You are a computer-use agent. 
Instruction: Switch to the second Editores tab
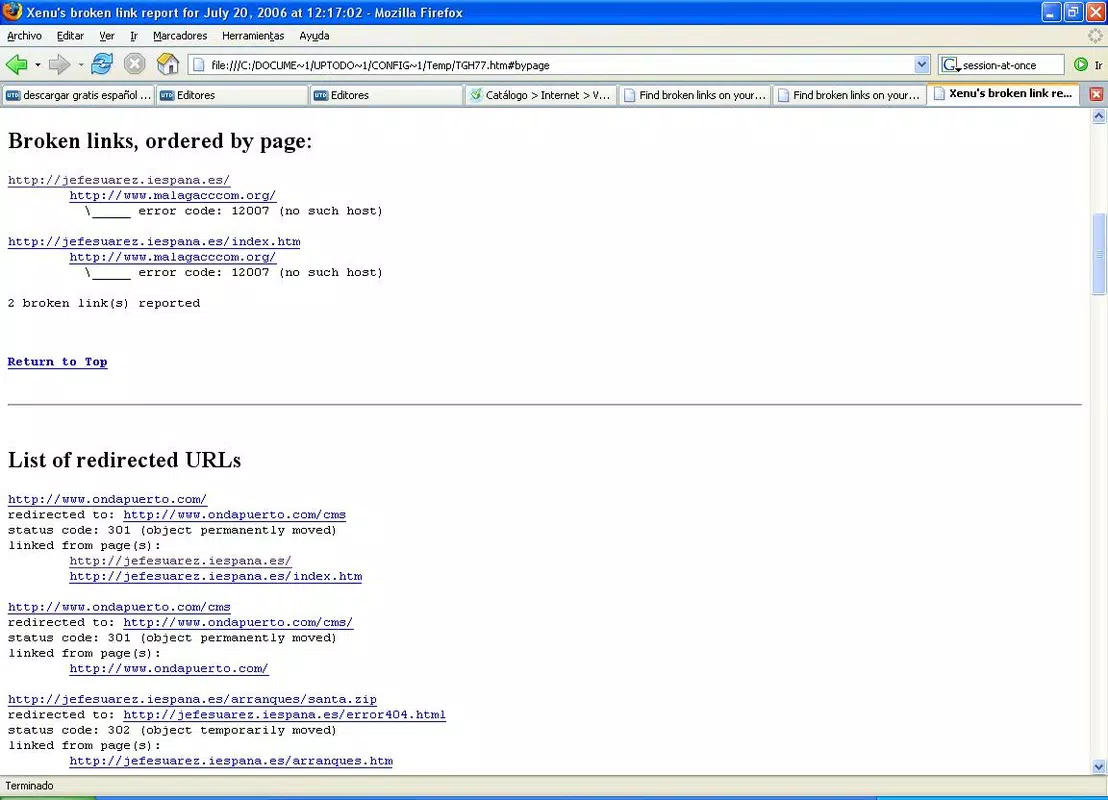(x=386, y=95)
